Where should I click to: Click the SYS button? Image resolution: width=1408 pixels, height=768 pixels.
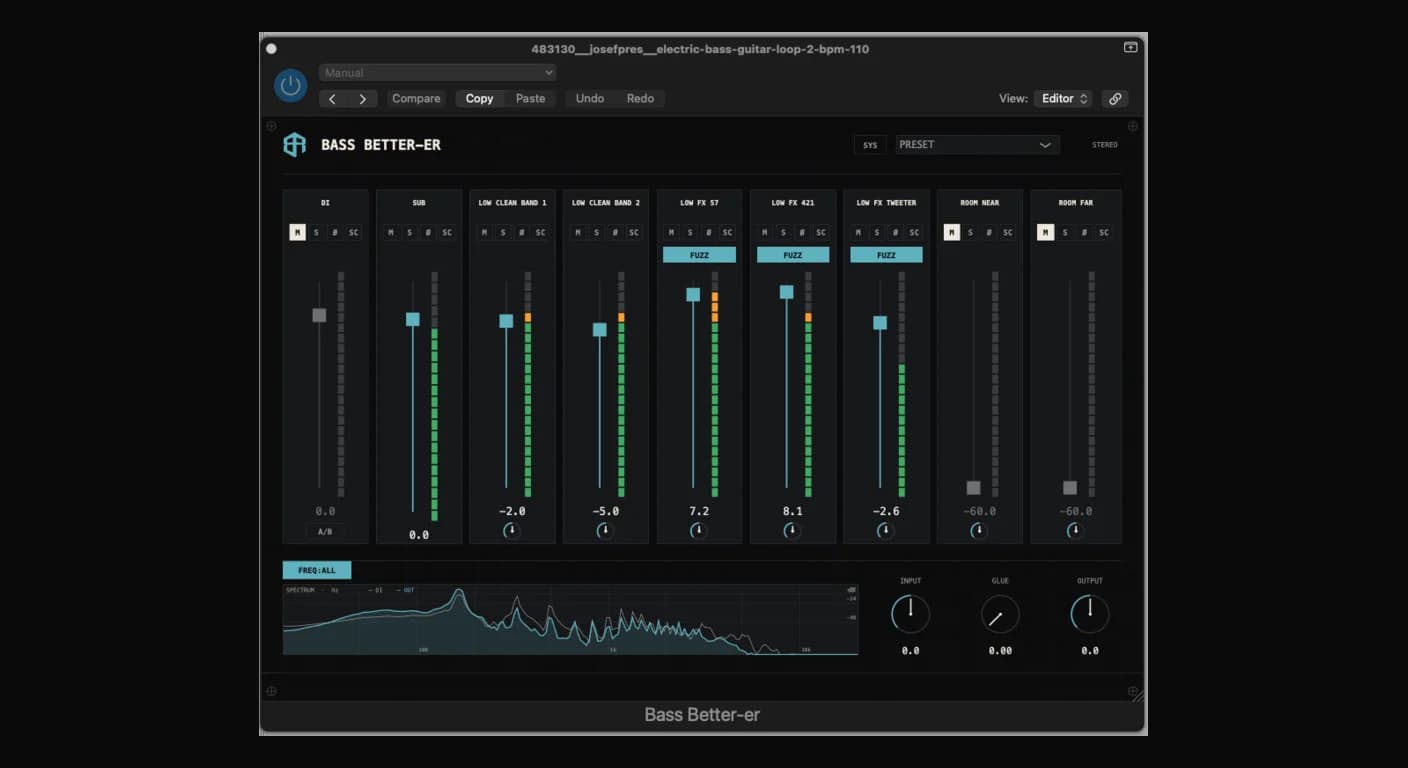point(870,145)
